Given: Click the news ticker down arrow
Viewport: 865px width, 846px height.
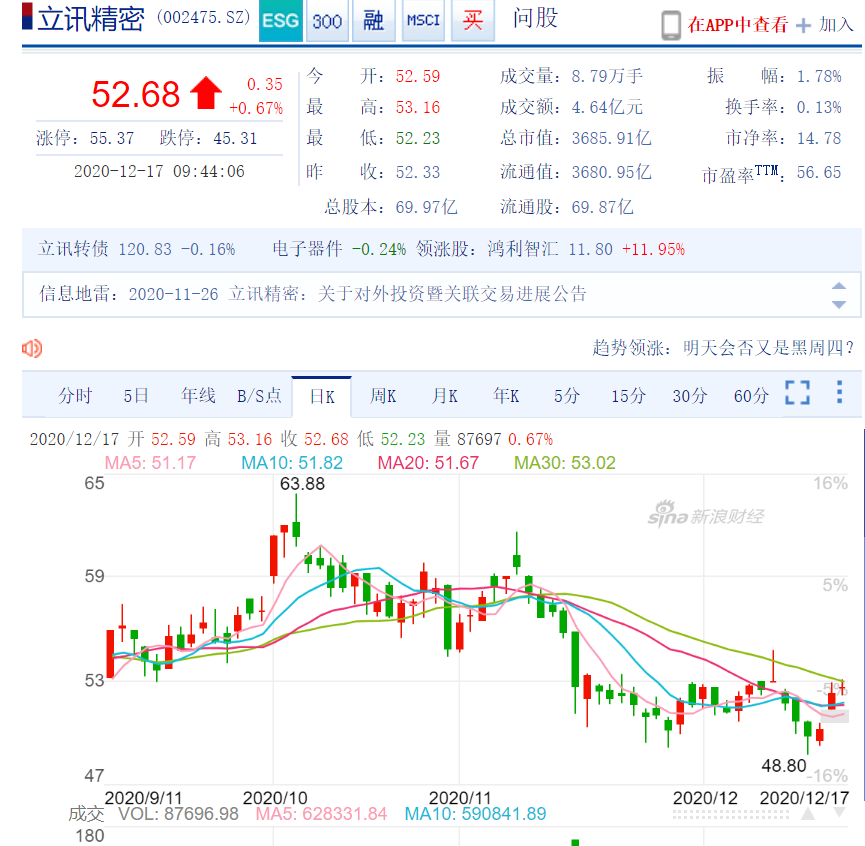Looking at the screenshot, I should (839, 304).
